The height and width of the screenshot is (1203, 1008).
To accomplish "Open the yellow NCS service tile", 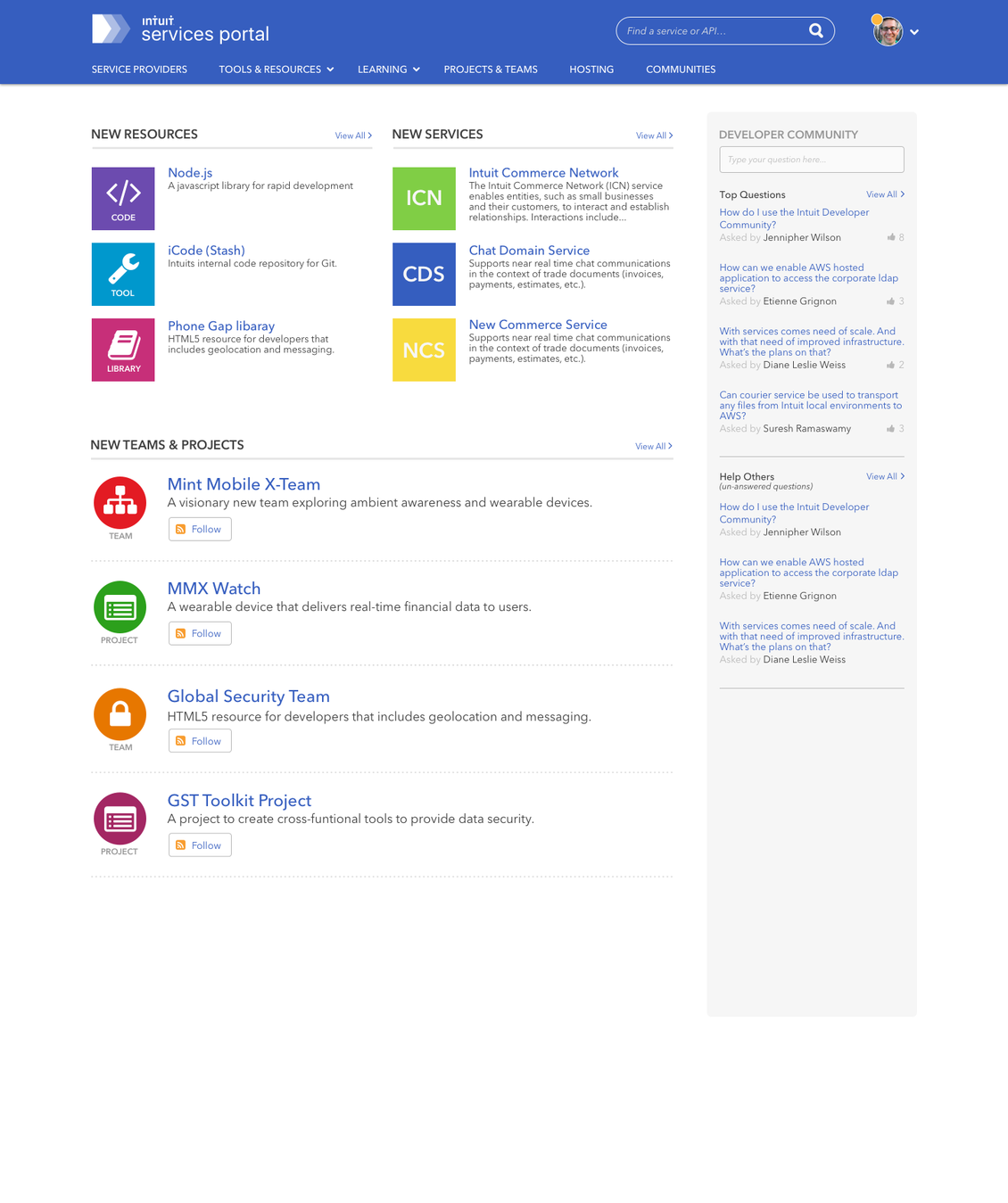I will click(424, 350).
